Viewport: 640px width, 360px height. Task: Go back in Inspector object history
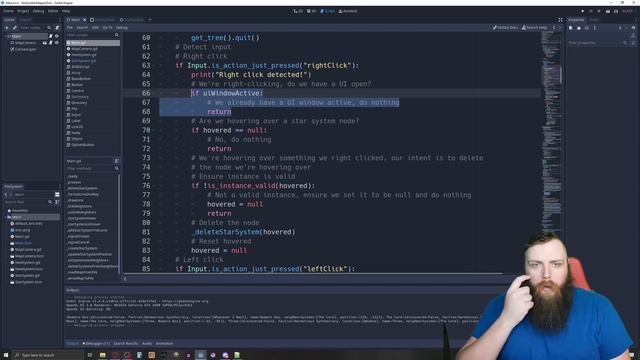pyautogui.click(x=620, y=28)
